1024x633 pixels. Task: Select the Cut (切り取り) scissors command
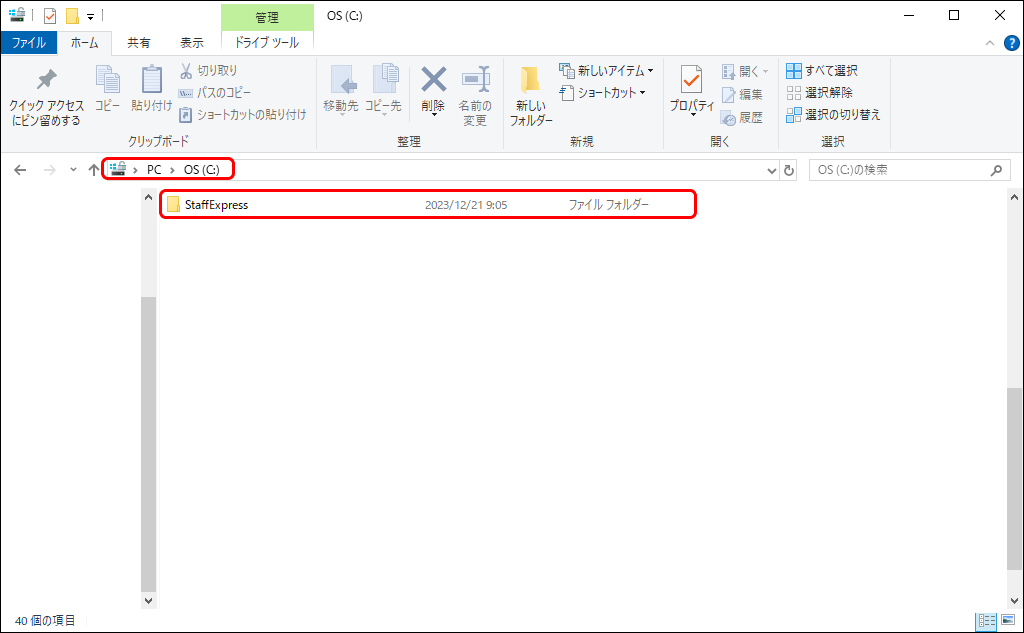tap(209, 71)
